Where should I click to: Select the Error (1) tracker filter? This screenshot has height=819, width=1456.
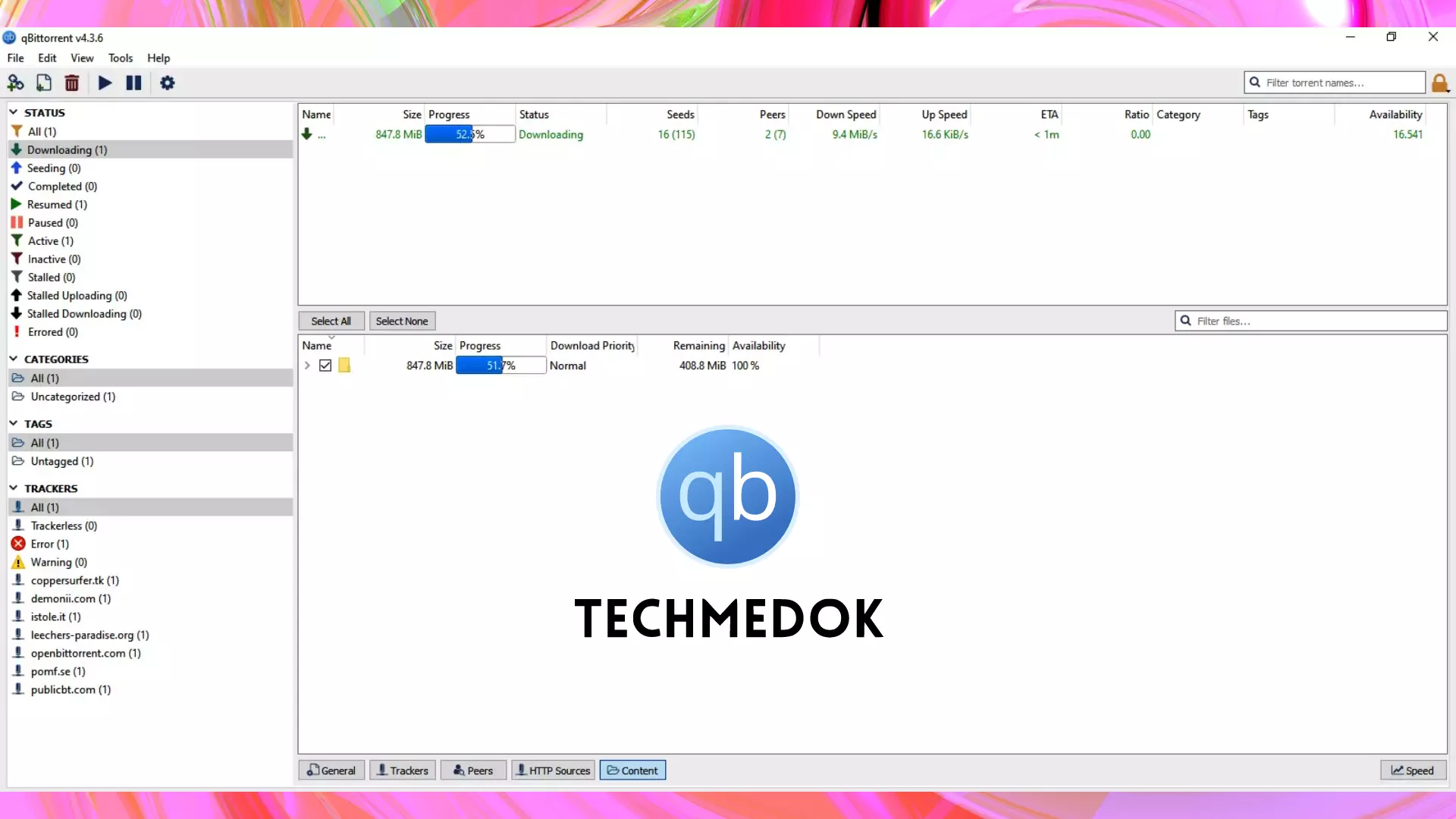click(x=150, y=544)
